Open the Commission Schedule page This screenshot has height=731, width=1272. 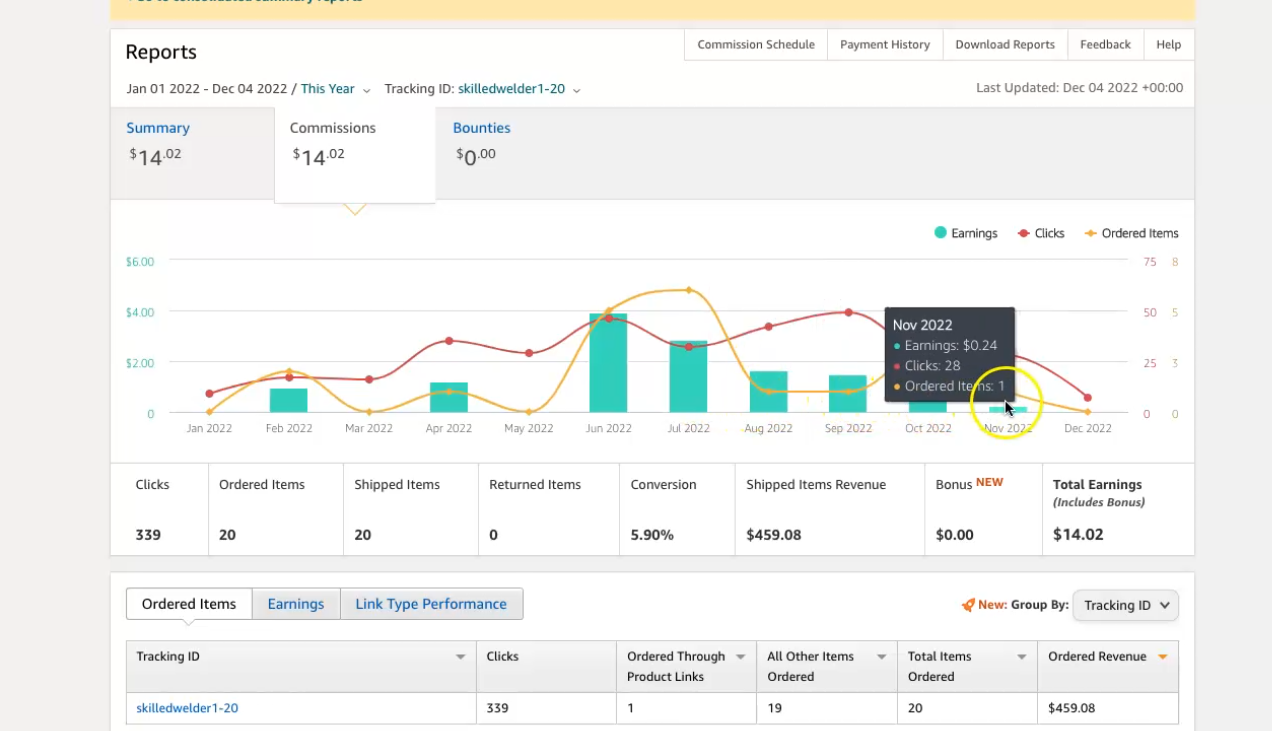756,45
